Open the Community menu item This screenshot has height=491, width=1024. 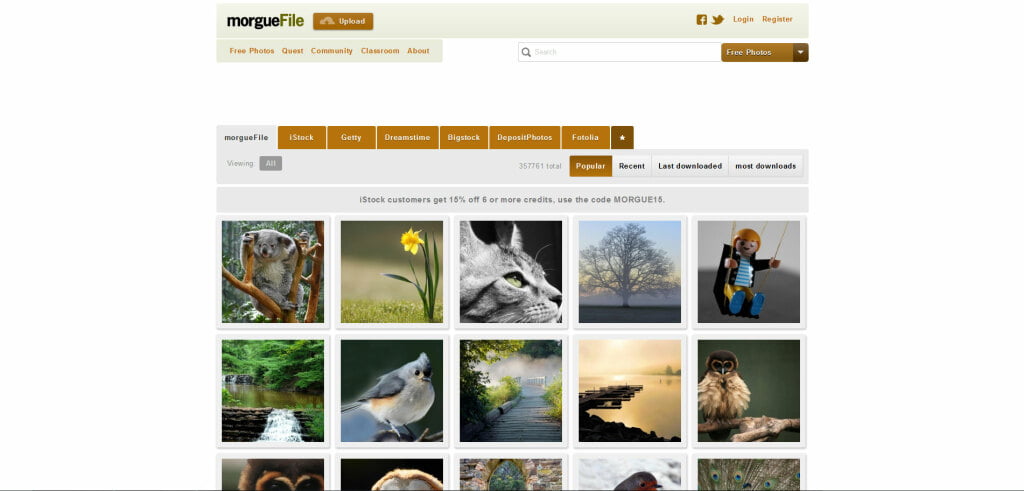click(x=331, y=51)
